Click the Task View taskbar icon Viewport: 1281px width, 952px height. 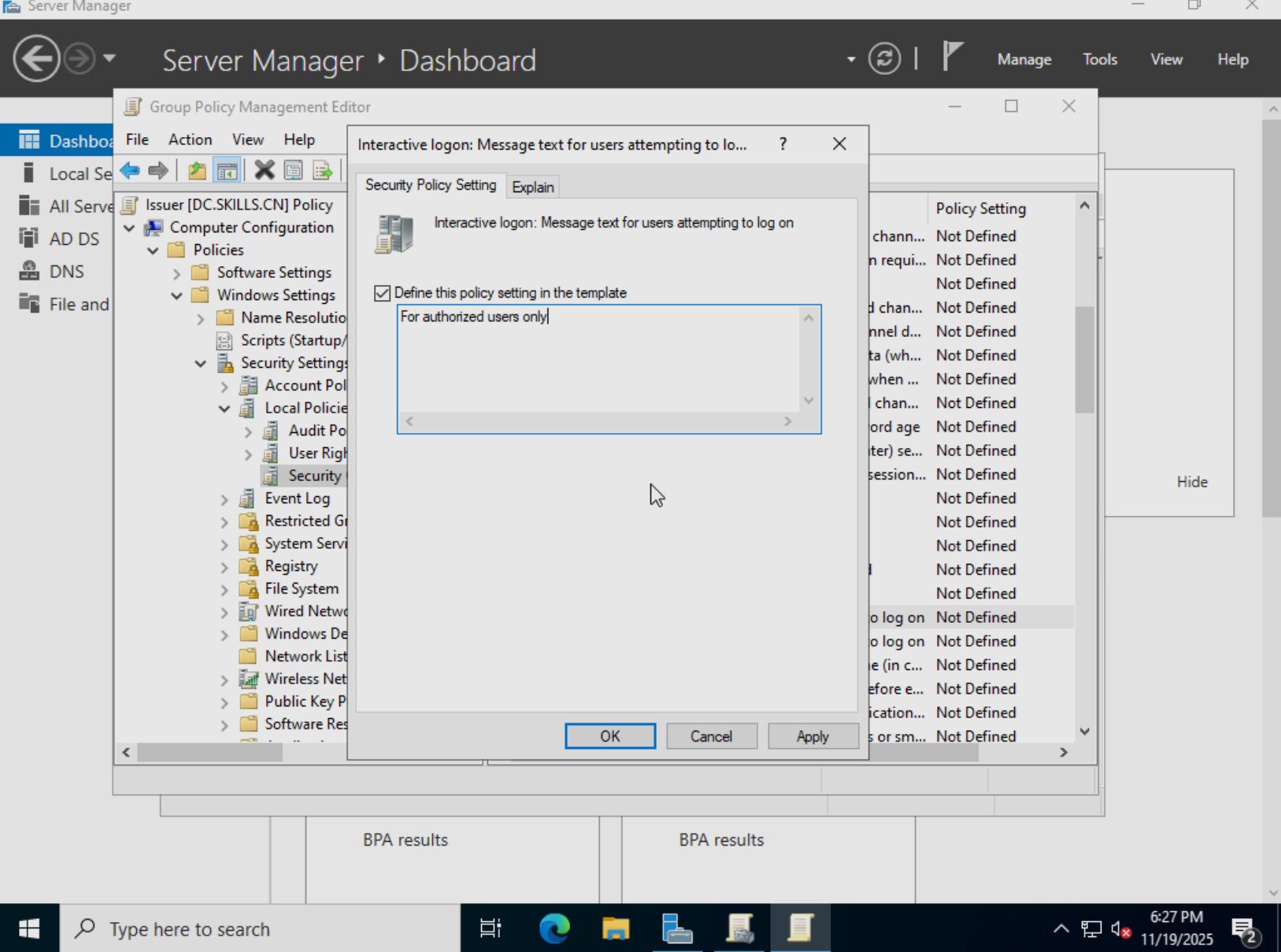pos(491,928)
